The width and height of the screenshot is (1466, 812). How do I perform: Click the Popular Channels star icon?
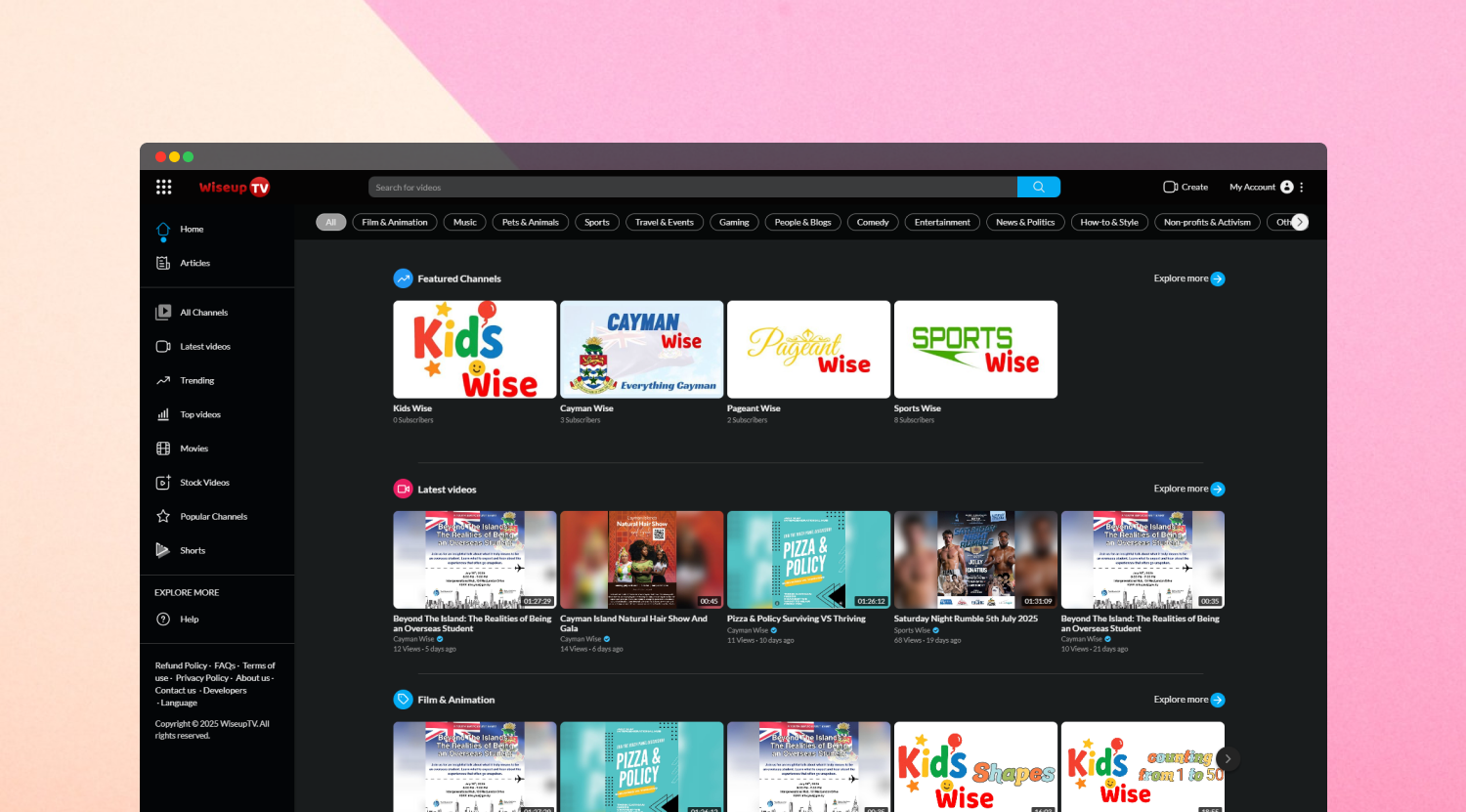[x=163, y=517]
